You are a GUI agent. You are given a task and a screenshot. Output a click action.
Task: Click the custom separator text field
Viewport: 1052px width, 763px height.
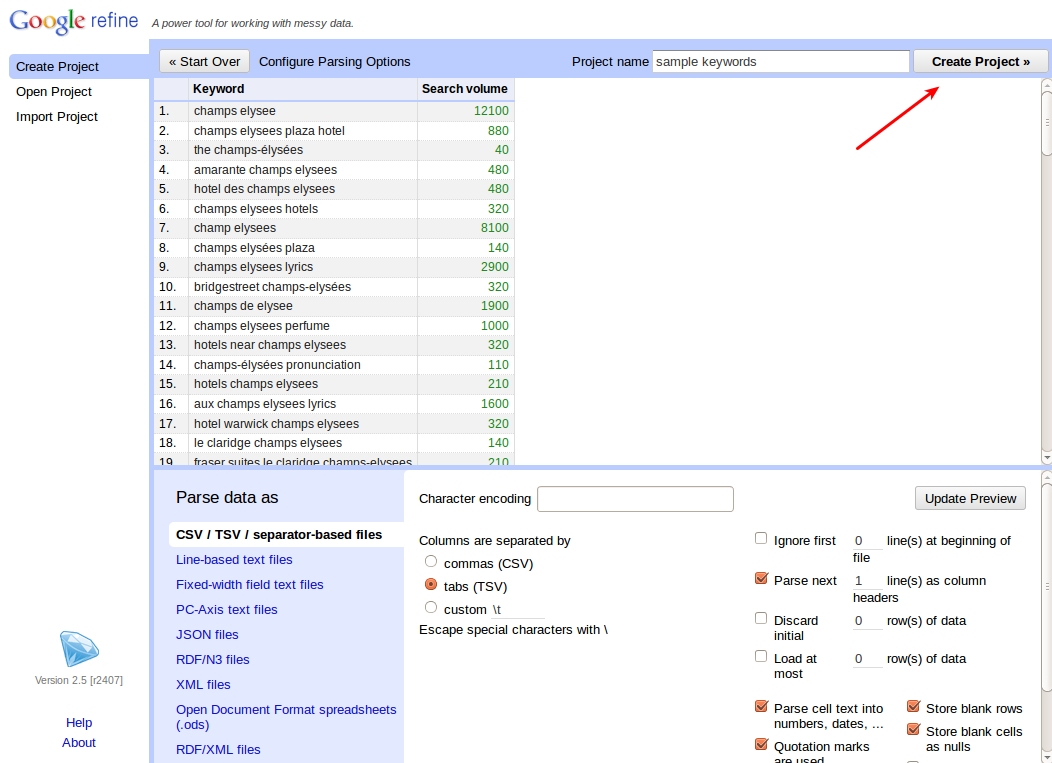517,609
